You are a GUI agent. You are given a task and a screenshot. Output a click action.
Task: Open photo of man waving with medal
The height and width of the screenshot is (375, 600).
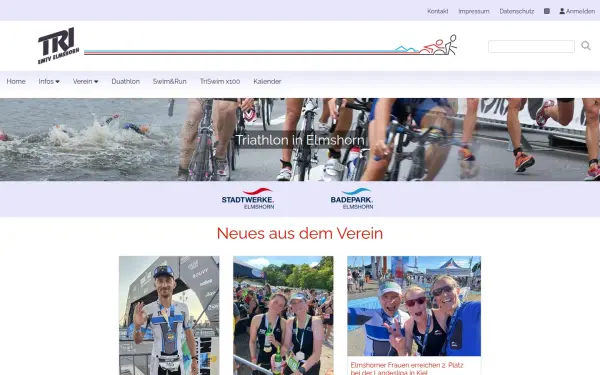coord(169,315)
